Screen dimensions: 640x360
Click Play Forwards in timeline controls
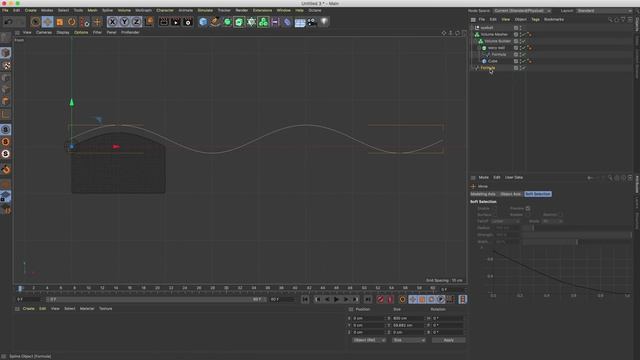point(336,299)
